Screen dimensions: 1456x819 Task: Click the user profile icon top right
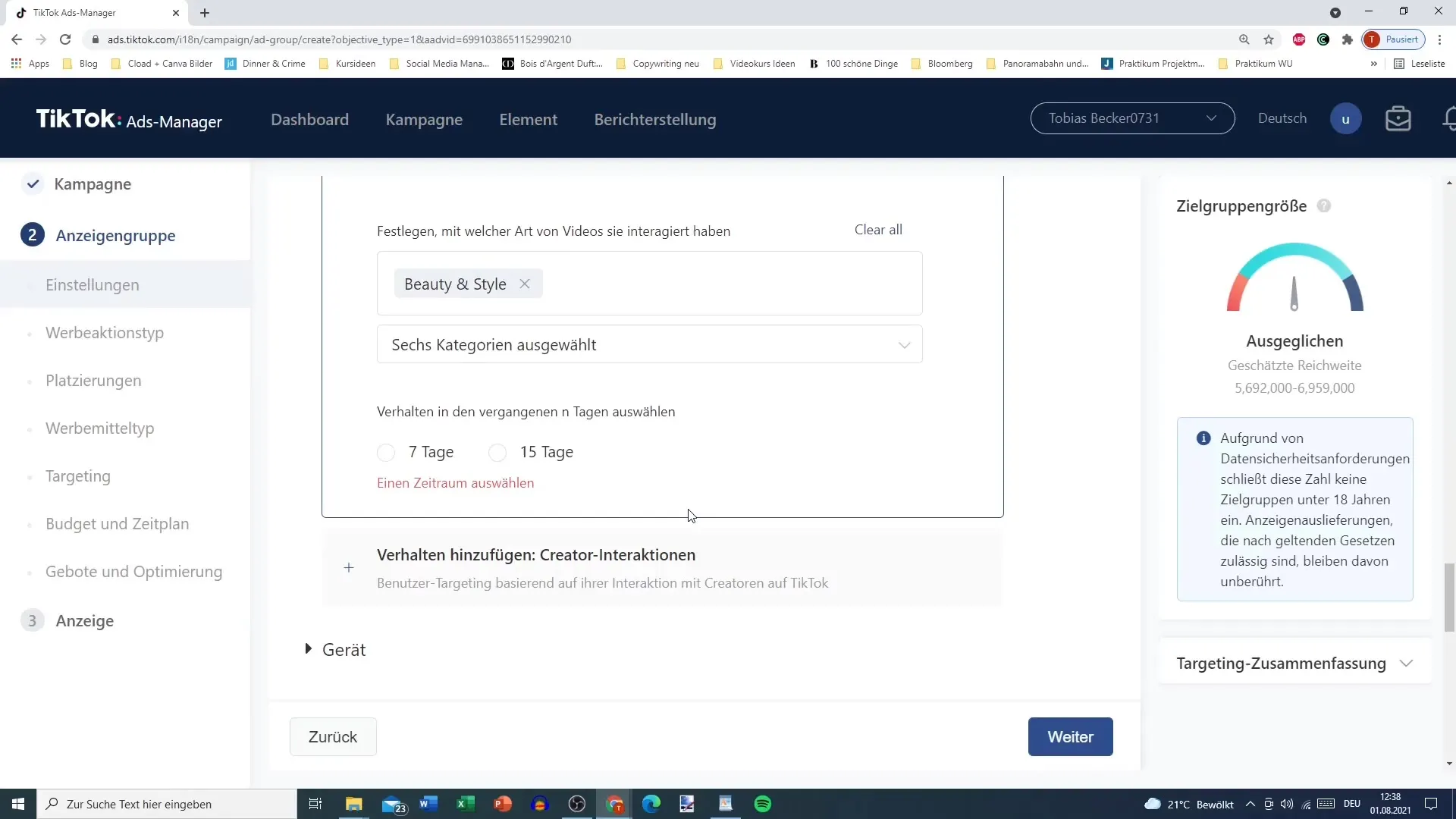pyautogui.click(x=1348, y=119)
